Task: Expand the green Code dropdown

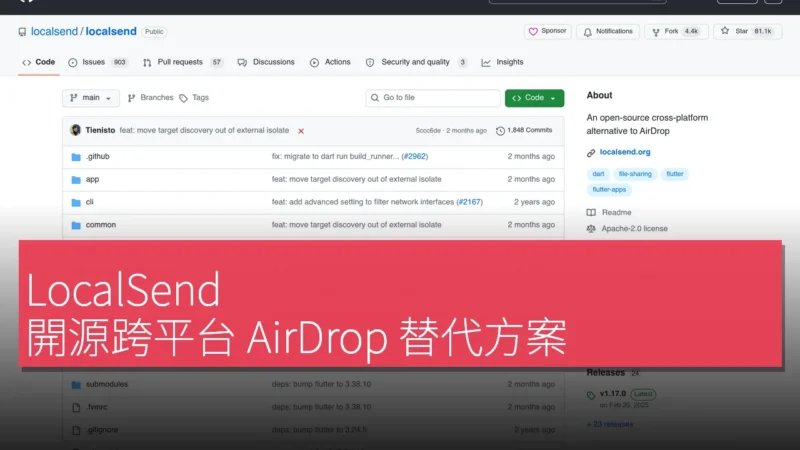Action: coord(534,97)
